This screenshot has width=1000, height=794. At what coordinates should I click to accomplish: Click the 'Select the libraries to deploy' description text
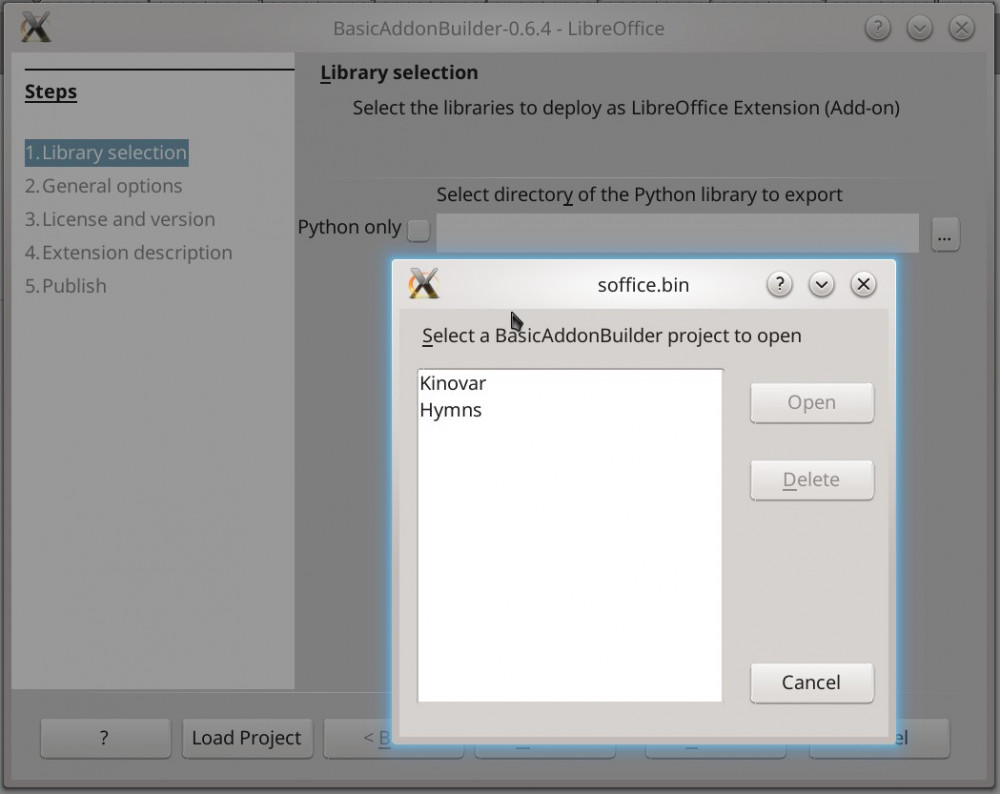[626, 108]
